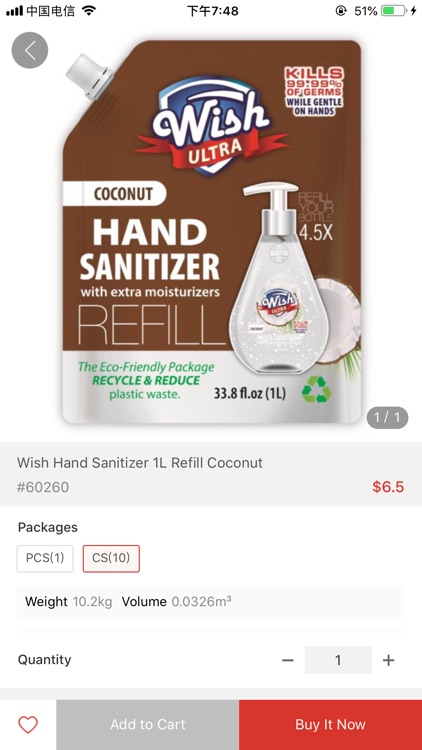The image size is (422, 750).
Task: Tap the 1 / 1 image counter
Action: [x=387, y=418]
